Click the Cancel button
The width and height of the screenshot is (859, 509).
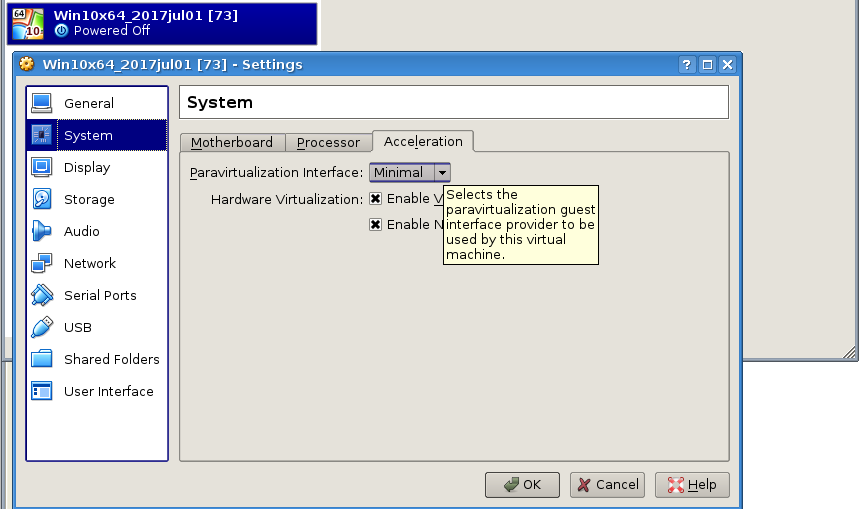pyautogui.click(x=607, y=484)
